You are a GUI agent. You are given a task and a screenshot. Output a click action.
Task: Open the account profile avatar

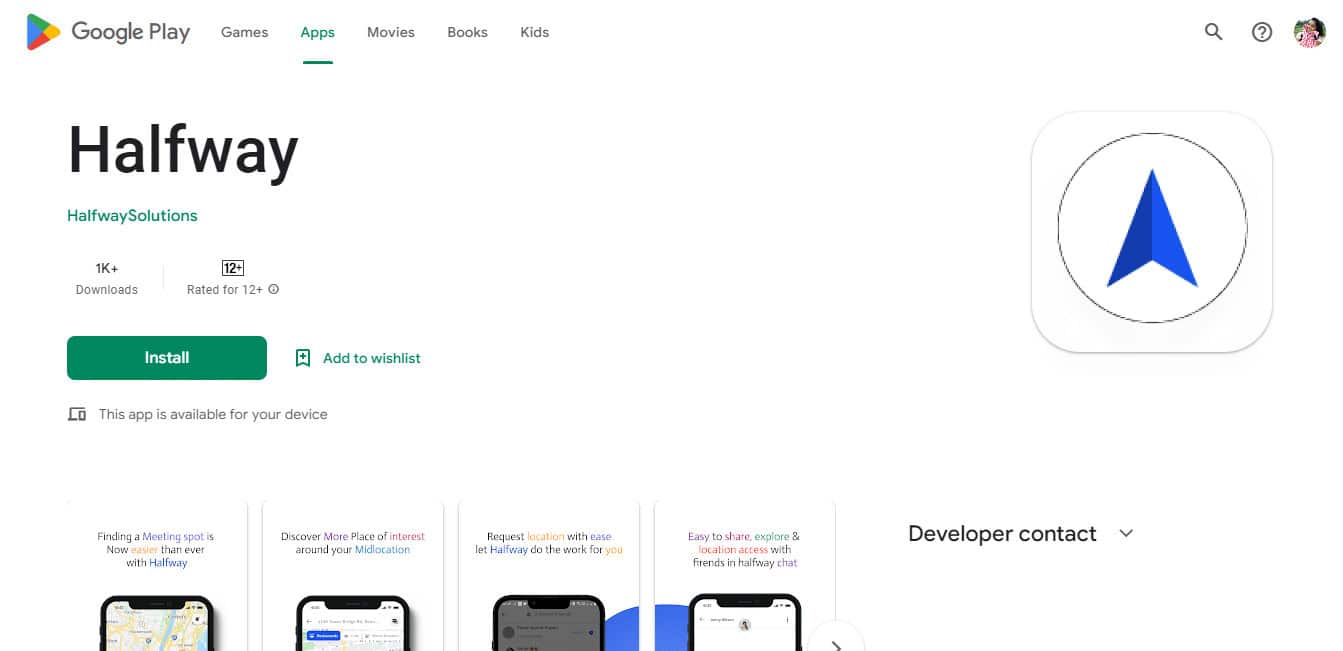pyautogui.click(x=1309, y=32)
